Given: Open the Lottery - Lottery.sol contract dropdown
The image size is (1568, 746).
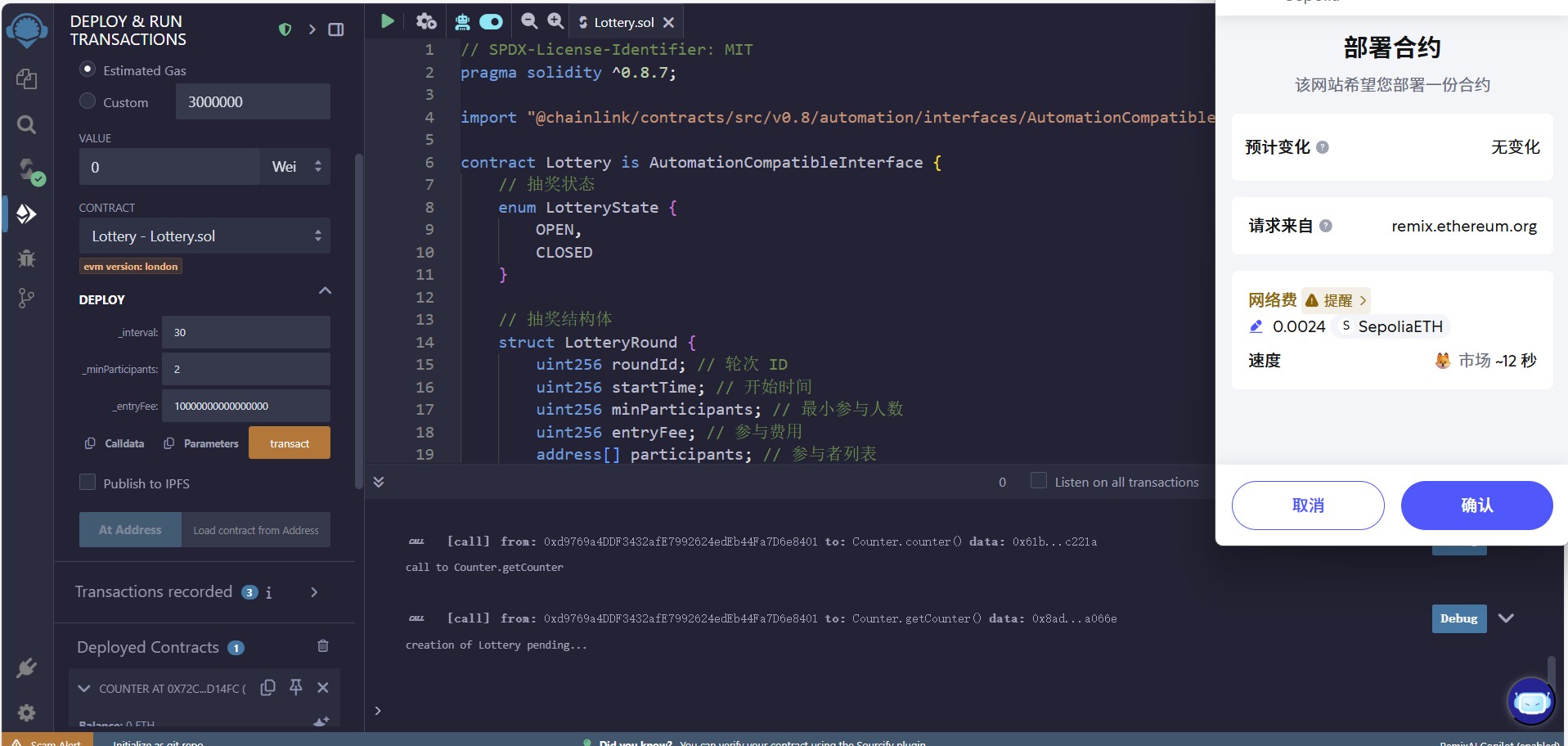Looking at the screenshot, I should (x=204, y=236).
